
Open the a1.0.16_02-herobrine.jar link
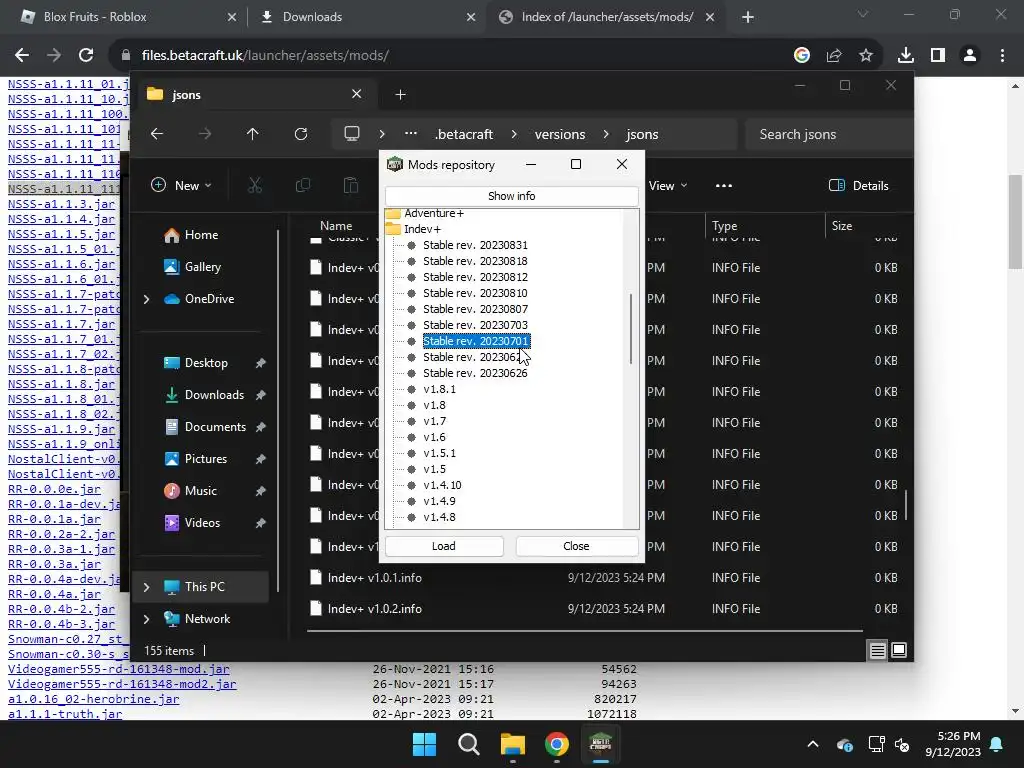click(93, 699)
